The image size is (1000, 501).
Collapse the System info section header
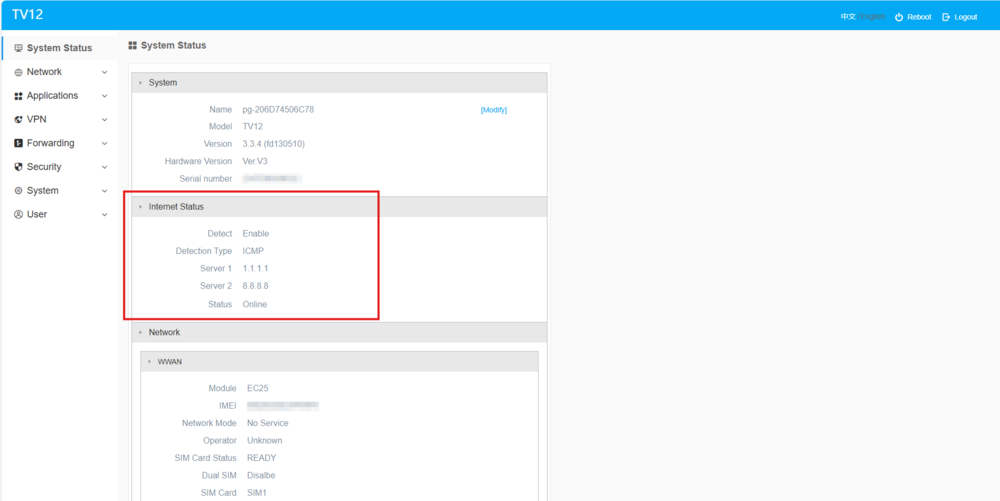tap(141, 83)
